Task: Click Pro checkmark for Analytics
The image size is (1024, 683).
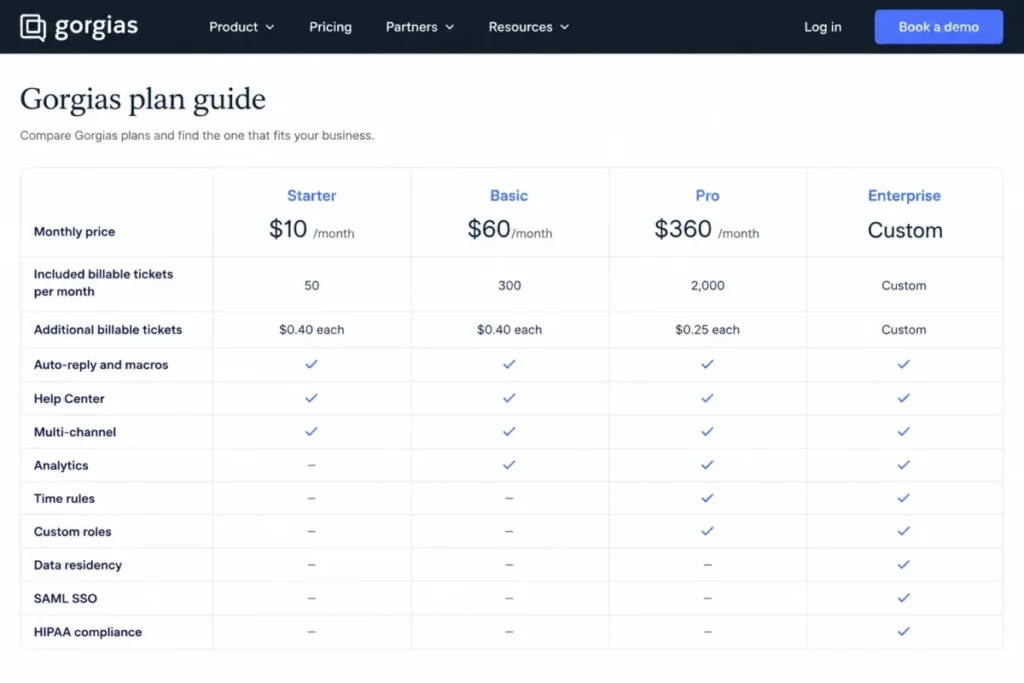Action: pyautogui.click(x=707, y=465)
